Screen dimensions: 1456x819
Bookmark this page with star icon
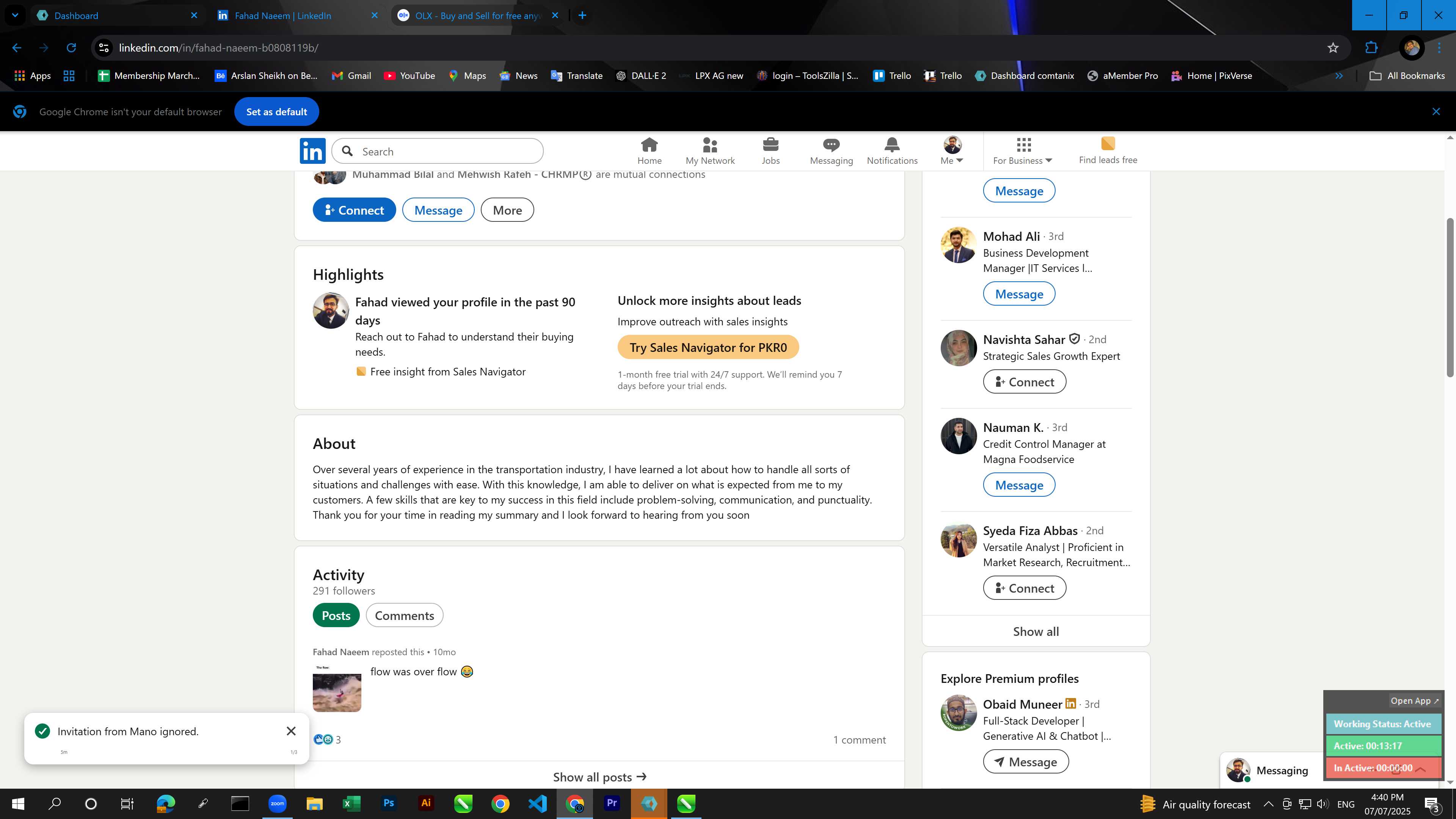(x=1333, y=48)
